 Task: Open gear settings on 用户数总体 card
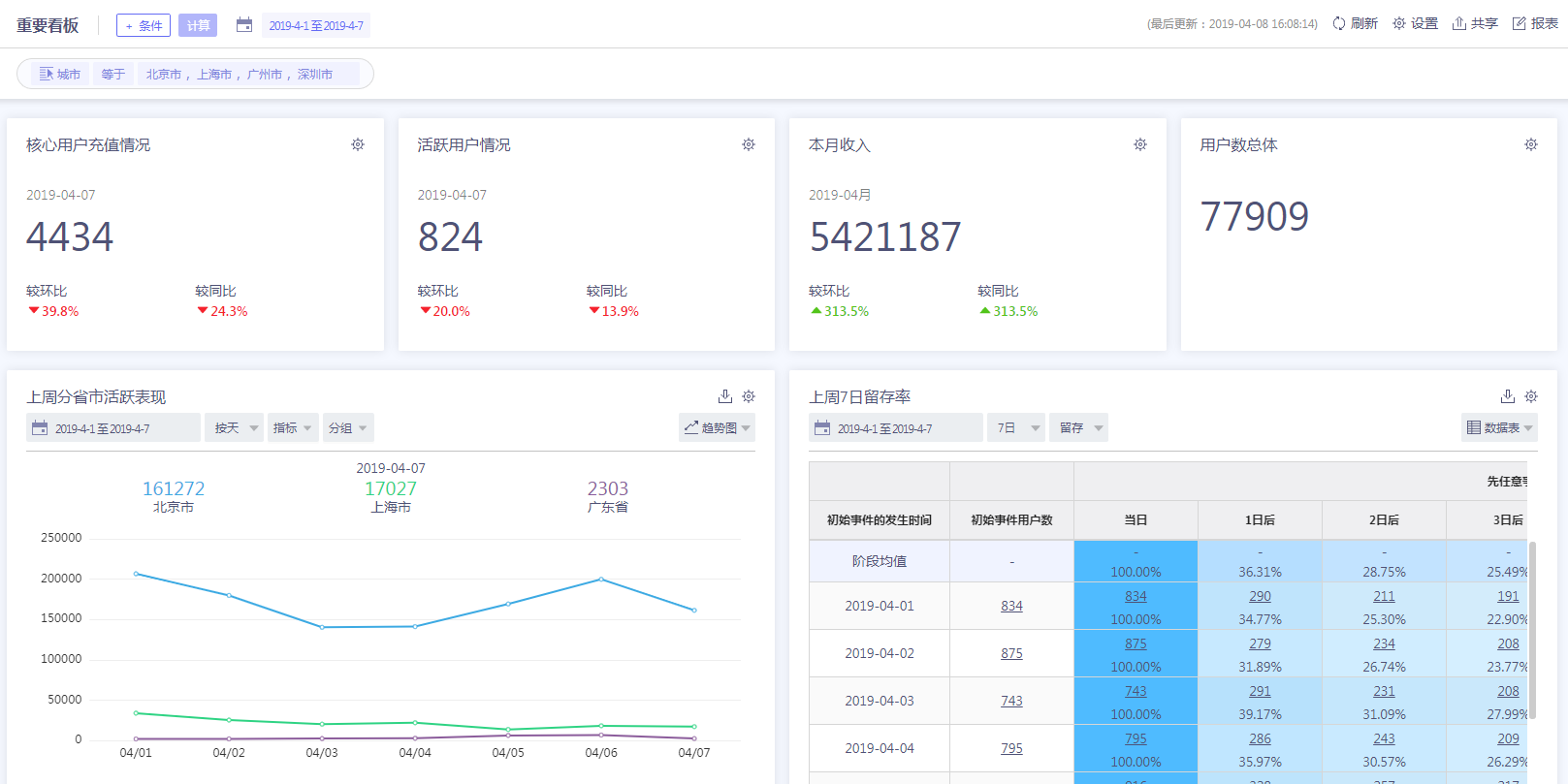(1531, 144)
